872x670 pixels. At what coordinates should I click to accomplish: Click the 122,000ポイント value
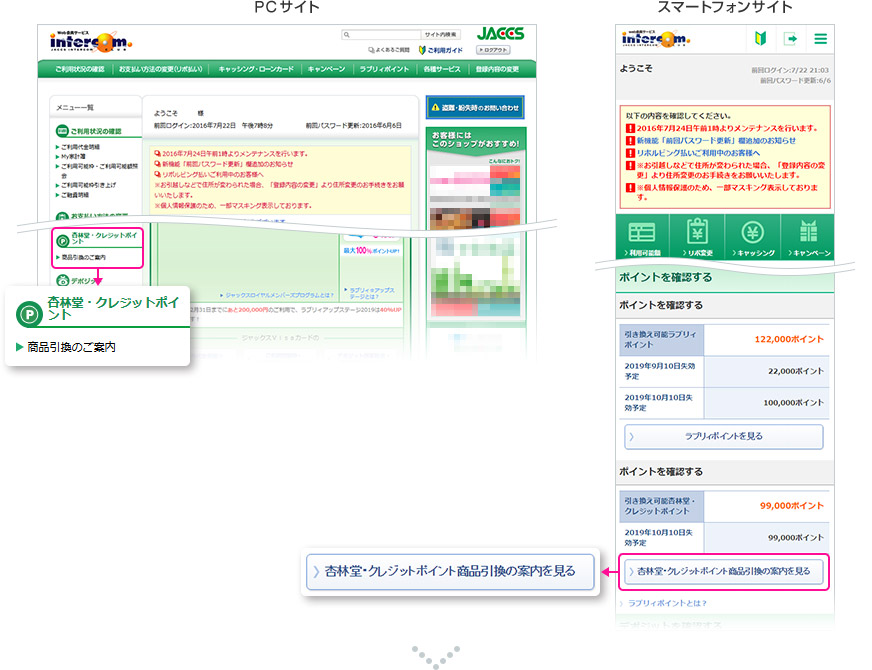[789, 339]
